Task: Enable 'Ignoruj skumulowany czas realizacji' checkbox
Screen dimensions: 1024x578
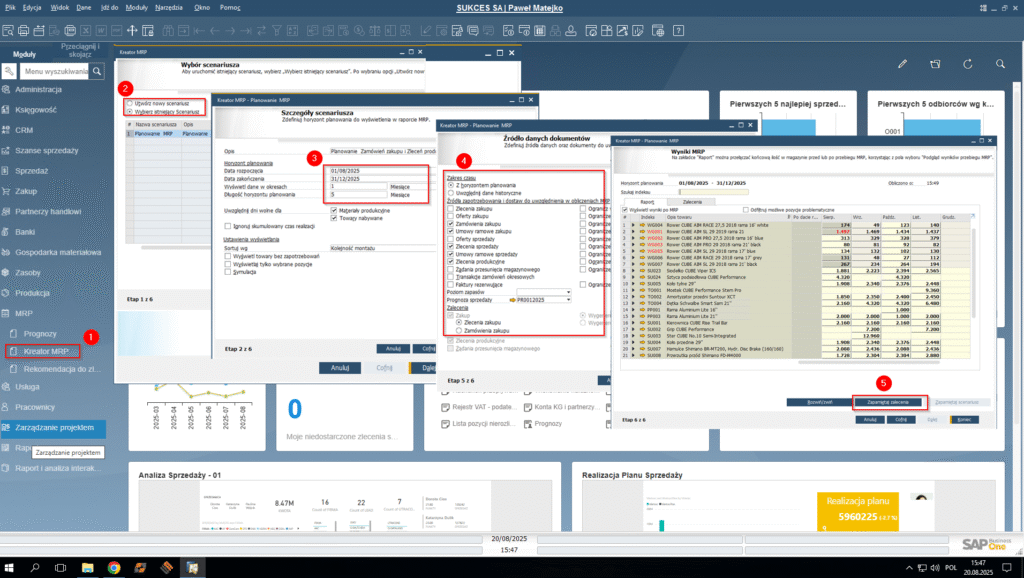Action: click(227, 226)
